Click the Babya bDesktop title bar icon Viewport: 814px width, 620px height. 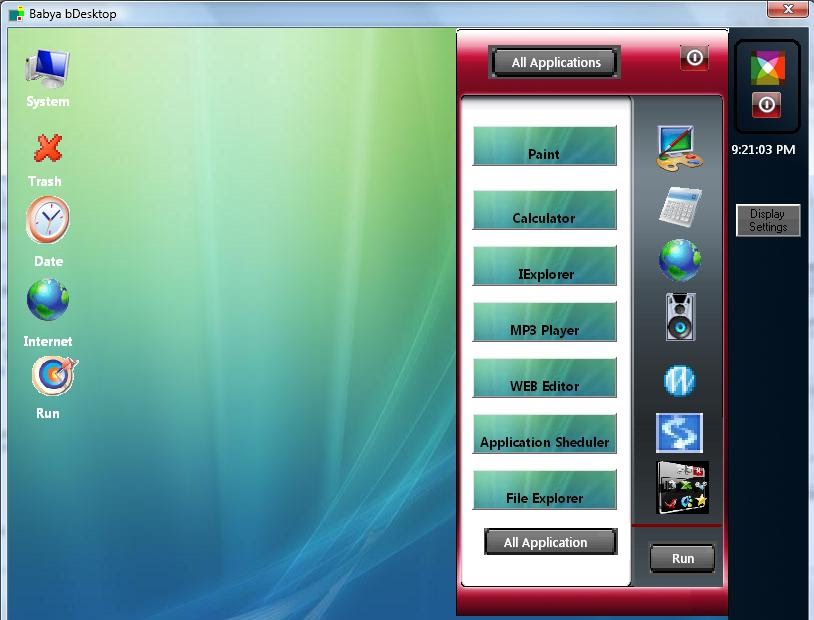coord(16,14)
